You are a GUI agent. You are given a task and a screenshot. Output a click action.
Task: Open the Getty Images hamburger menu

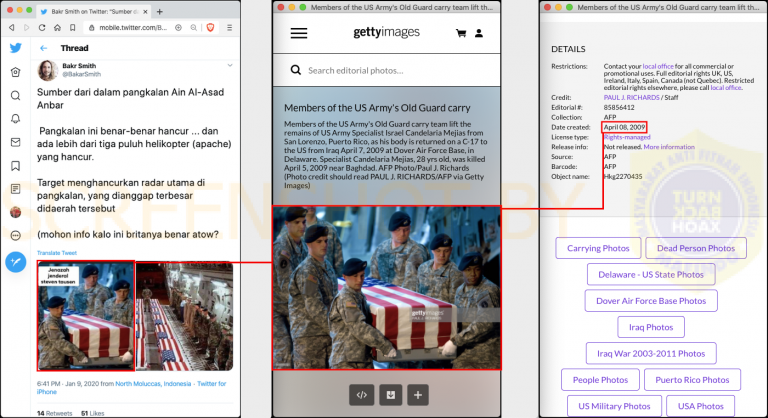pyautogui.click(x=299, y=33)
